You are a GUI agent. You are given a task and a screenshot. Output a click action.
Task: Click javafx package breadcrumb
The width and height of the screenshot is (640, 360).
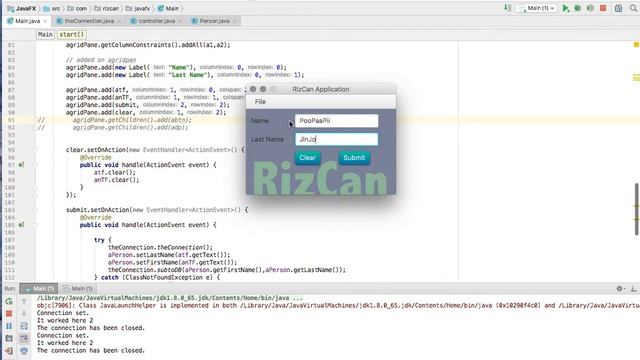138,8
